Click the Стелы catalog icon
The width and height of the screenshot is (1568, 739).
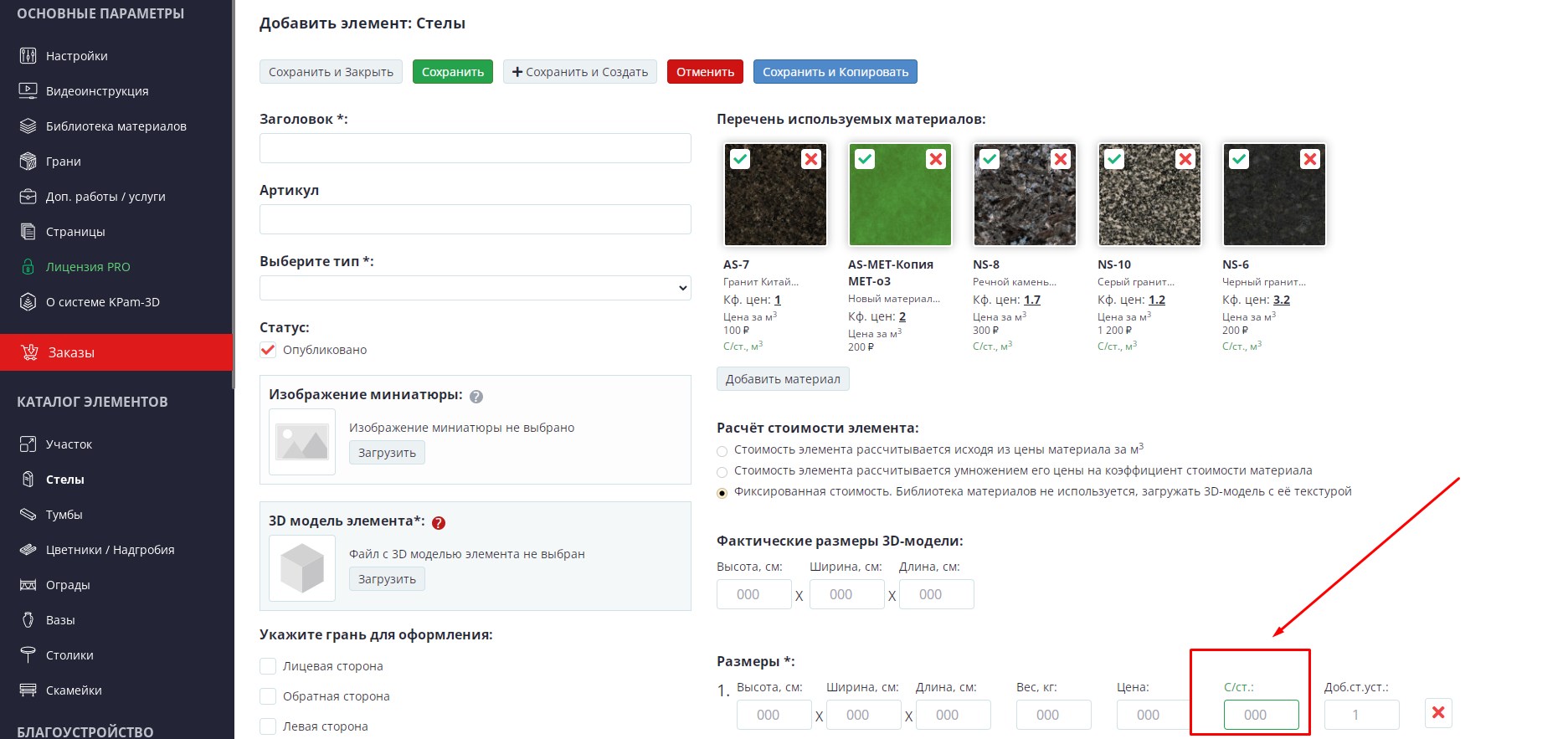[x=28, y=480]
